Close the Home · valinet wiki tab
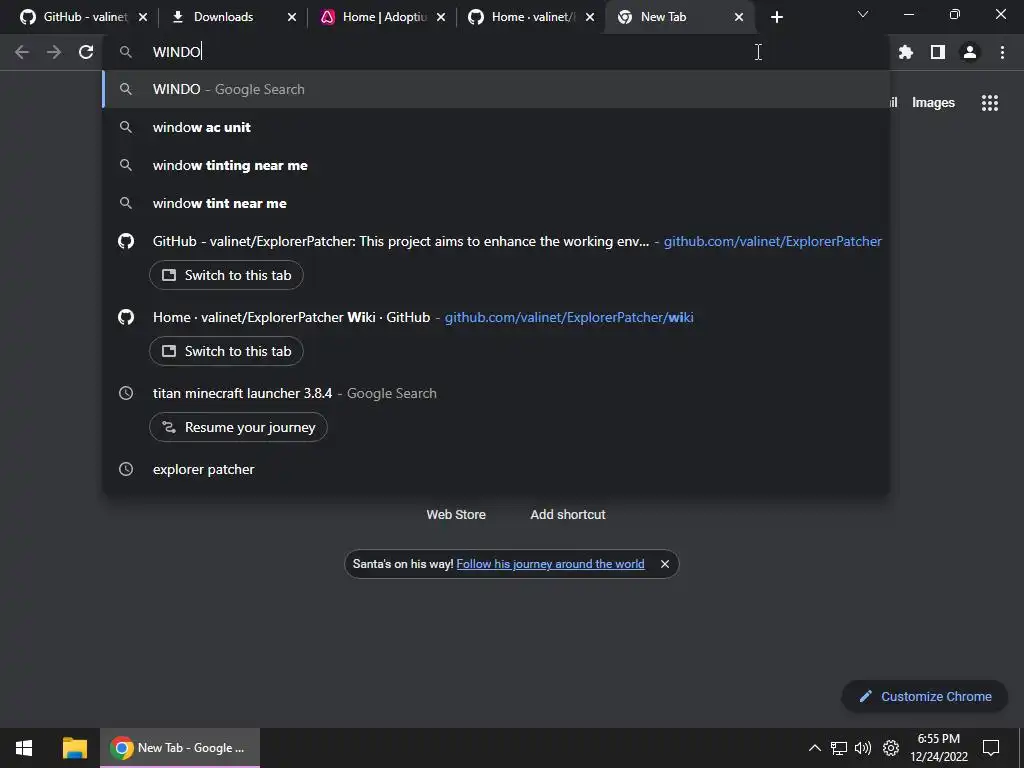 590,17
